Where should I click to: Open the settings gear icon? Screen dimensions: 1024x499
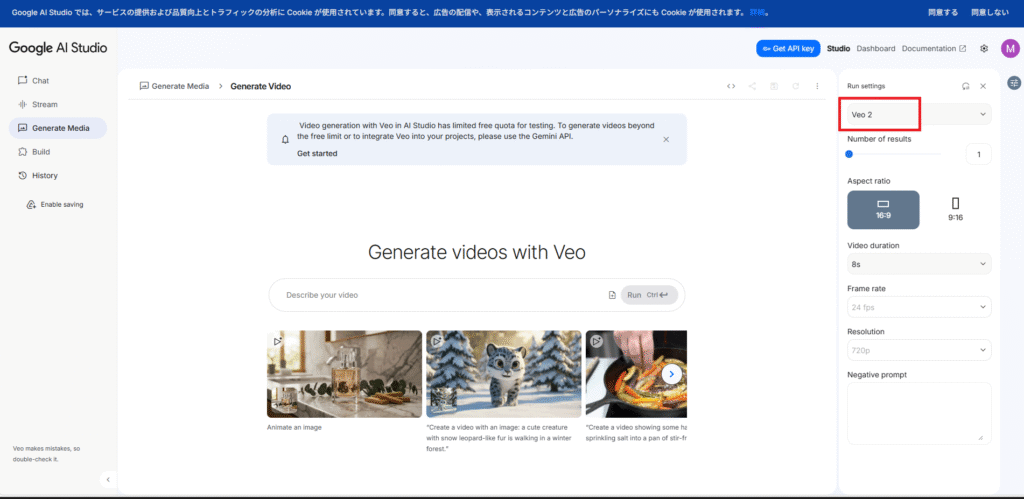984,48
